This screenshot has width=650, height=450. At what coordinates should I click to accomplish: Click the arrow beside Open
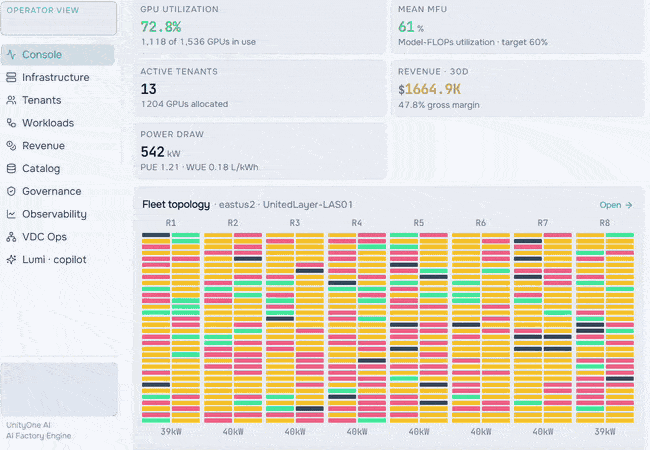629,205
